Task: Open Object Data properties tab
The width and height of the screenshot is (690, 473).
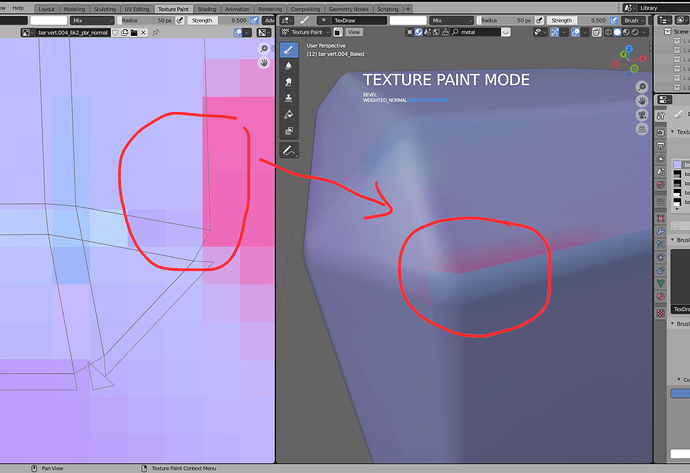Action: click(x=661, y=283)
